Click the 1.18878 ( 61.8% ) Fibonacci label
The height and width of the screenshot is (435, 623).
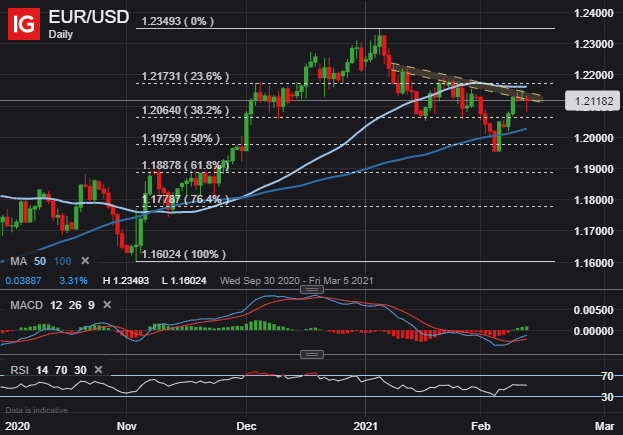(185, 165)
